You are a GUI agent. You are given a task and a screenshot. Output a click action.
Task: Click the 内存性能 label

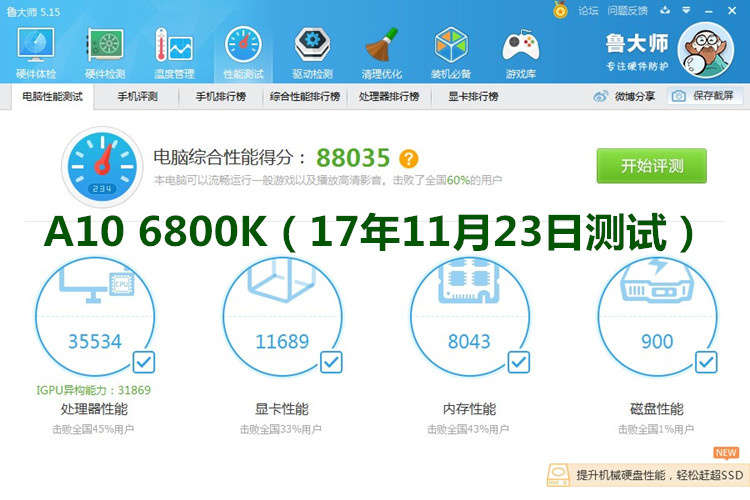469,409
